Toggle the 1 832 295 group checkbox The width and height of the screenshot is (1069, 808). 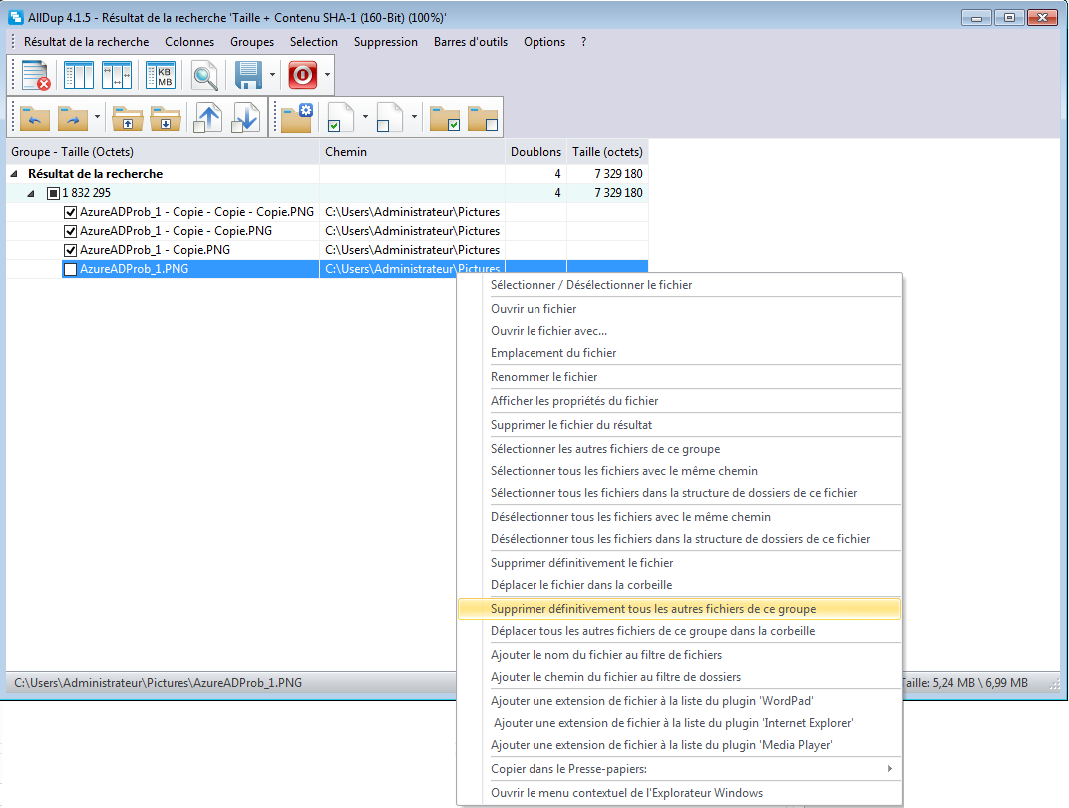[53, 193]
